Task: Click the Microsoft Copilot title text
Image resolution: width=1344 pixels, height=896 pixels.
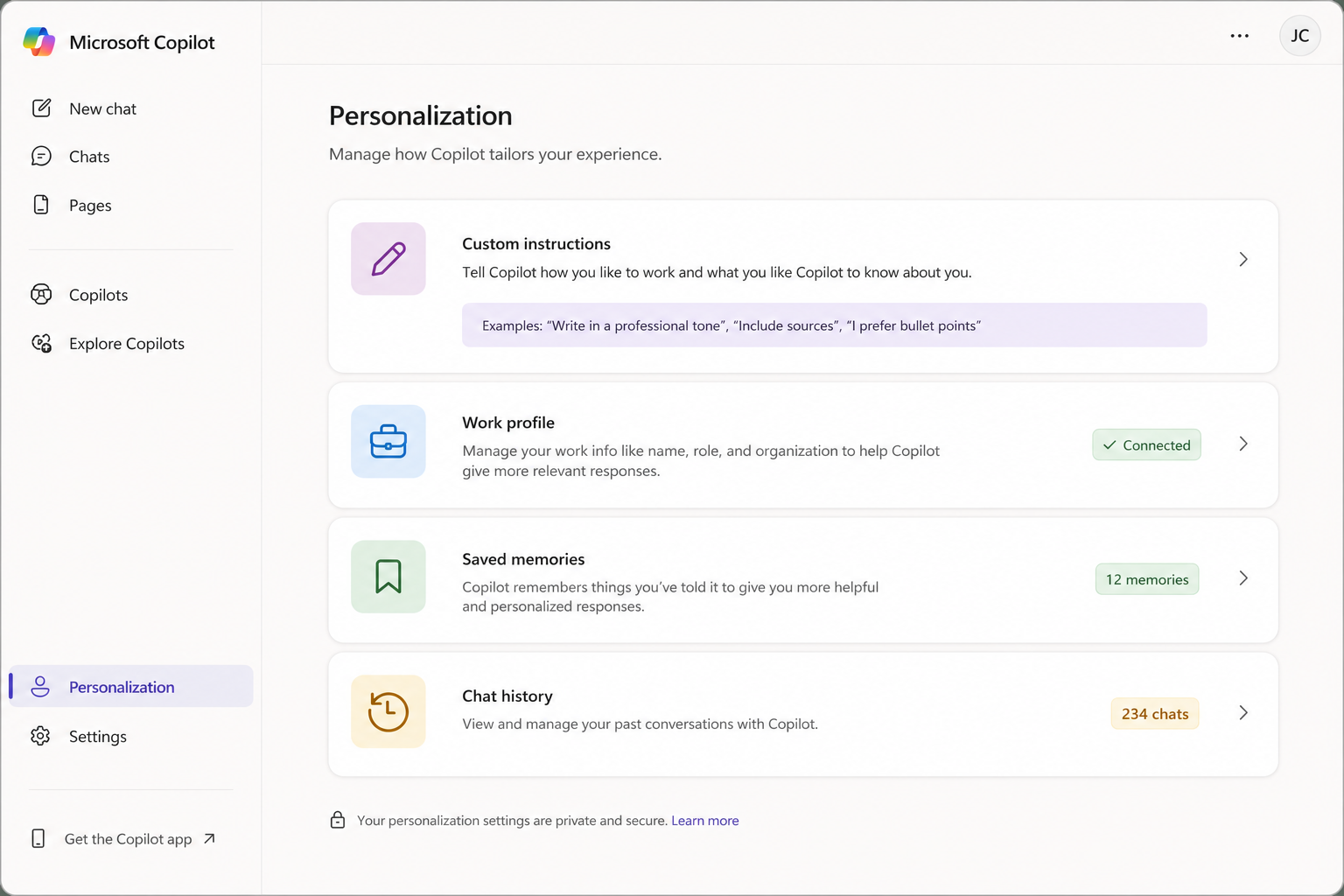Action: (142, 42)
